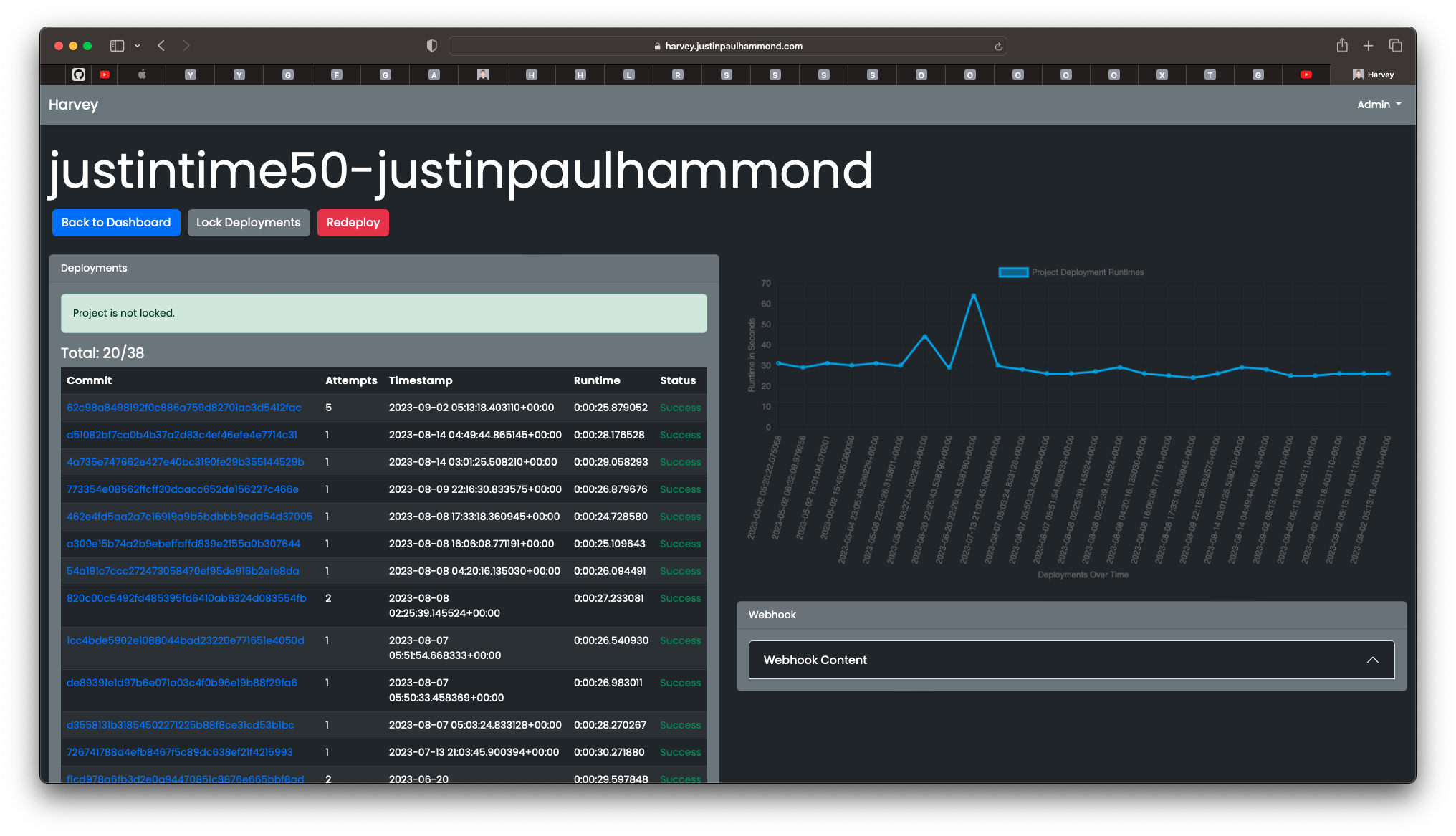Switch to the tab labeled X
This screenshot has height=836, width=1456.
pos(1162,75)
